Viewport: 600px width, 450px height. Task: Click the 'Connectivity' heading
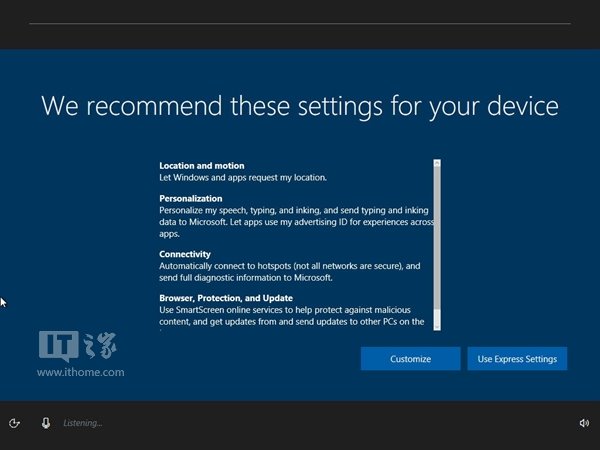185,254
